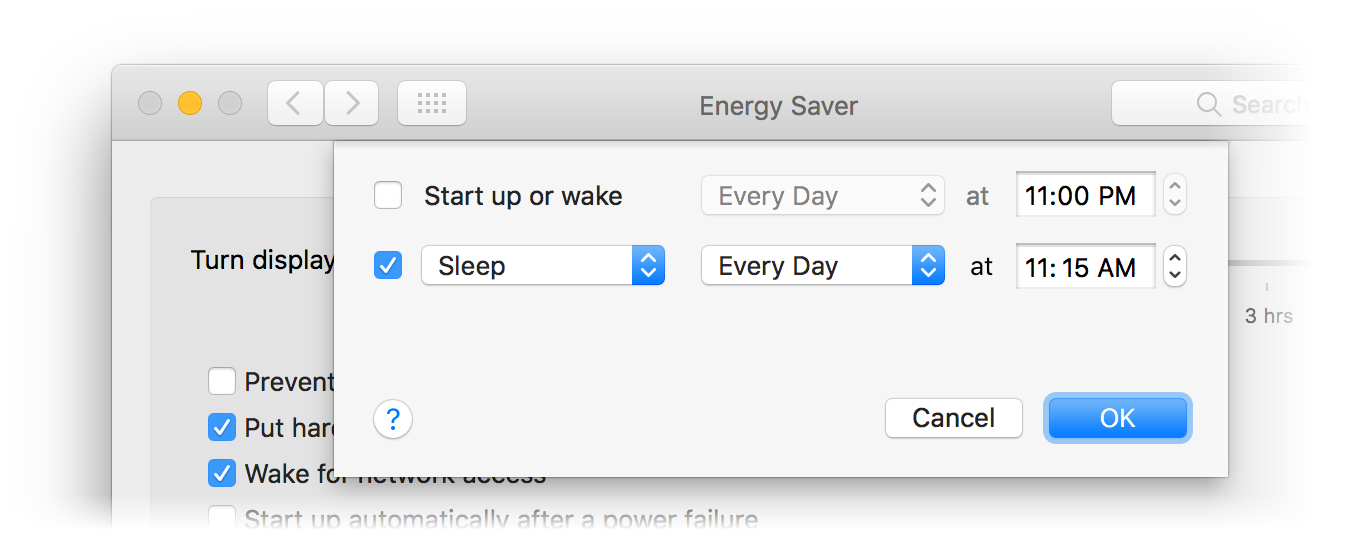1360x560 pixels.
Task: Go back with the left chevron button
Action: pyautogui.click(x=295, y=103)
